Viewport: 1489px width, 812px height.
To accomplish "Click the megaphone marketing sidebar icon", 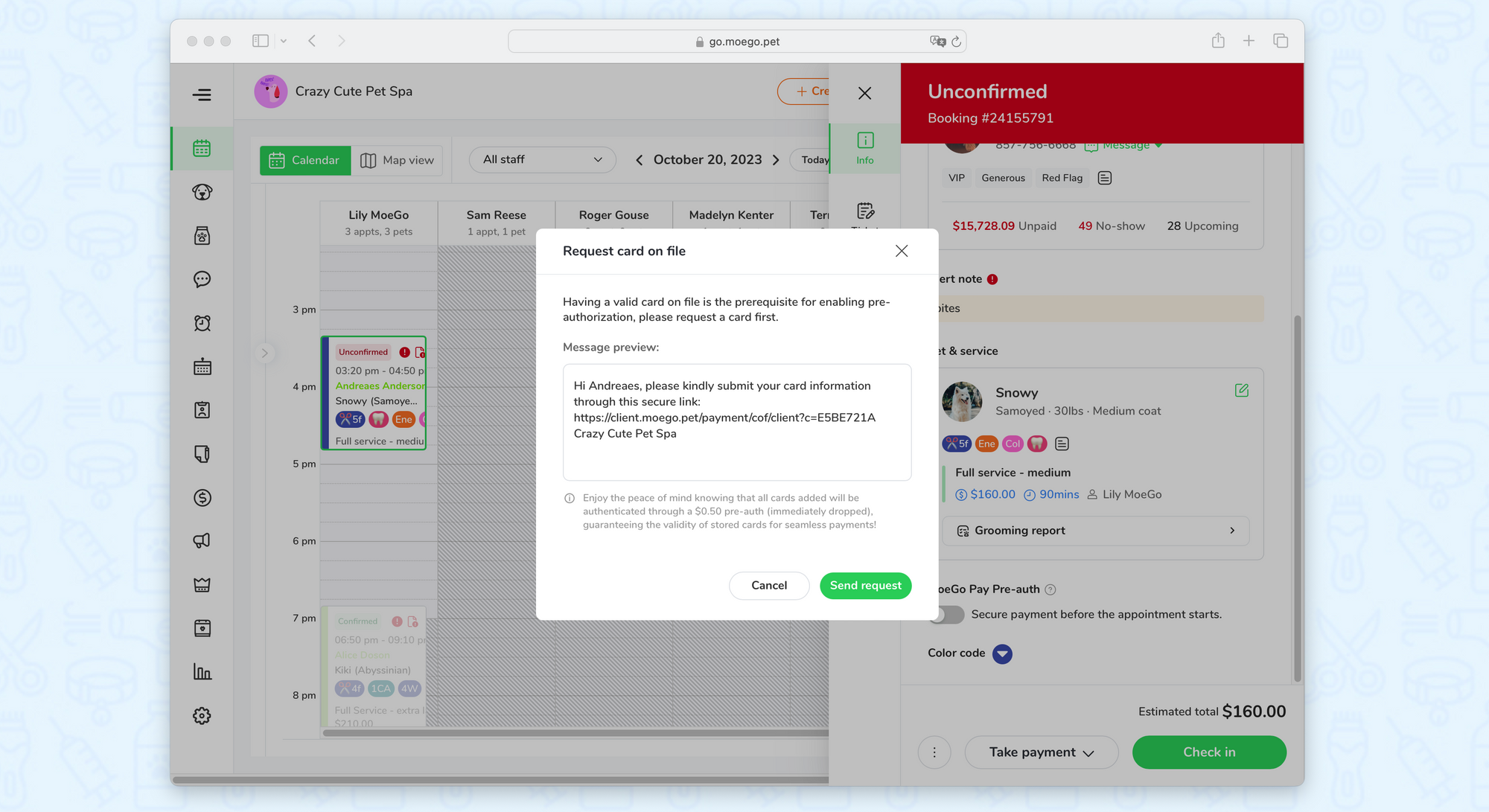I will pos(202,541).
